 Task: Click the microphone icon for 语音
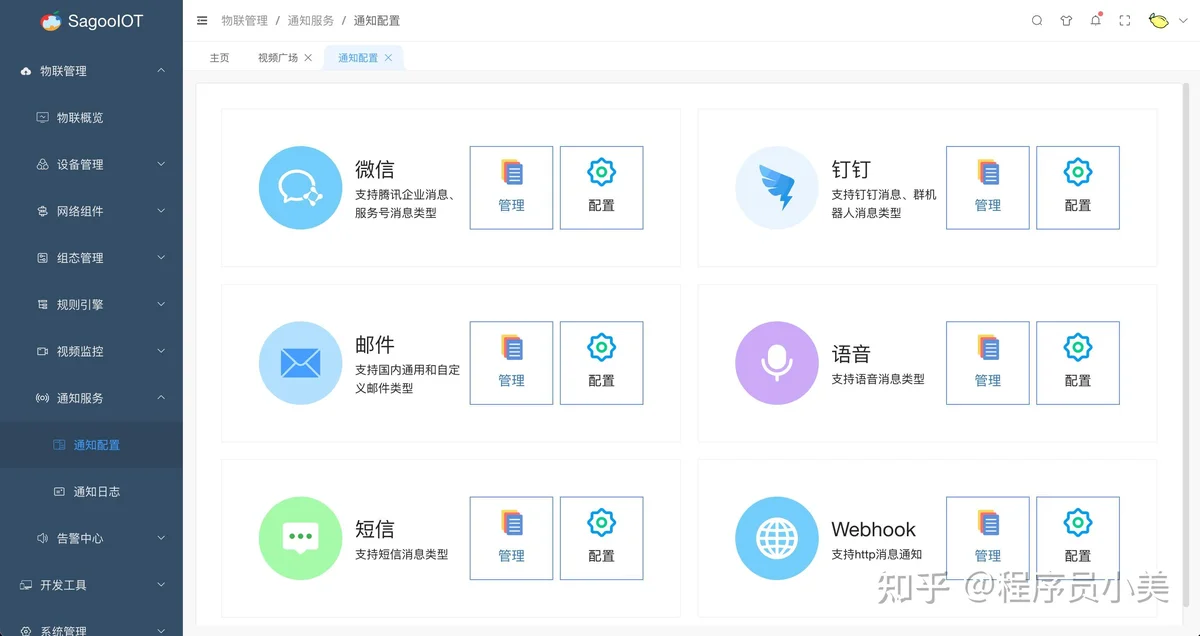[x=777, y=363]
